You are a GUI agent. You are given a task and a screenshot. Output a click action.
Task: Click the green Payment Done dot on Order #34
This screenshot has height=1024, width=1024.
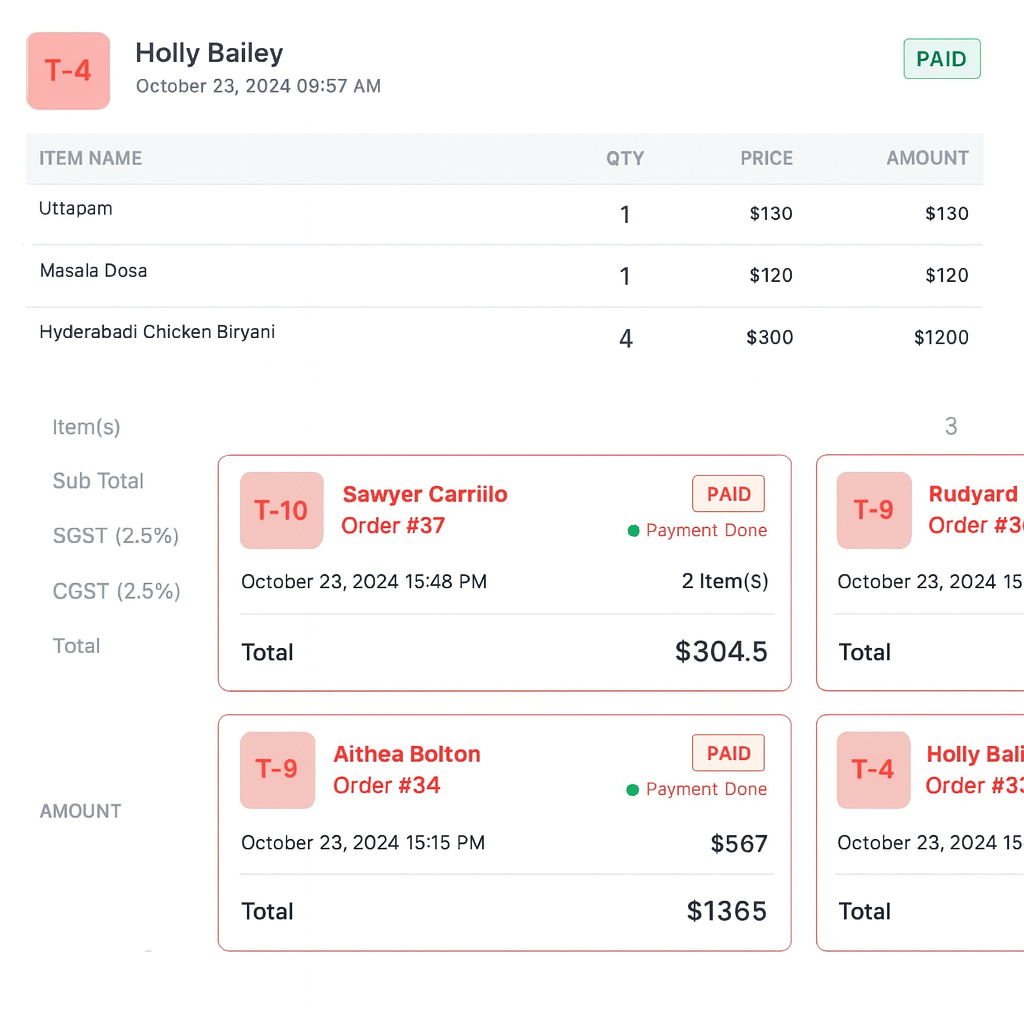tap(632, 790)
